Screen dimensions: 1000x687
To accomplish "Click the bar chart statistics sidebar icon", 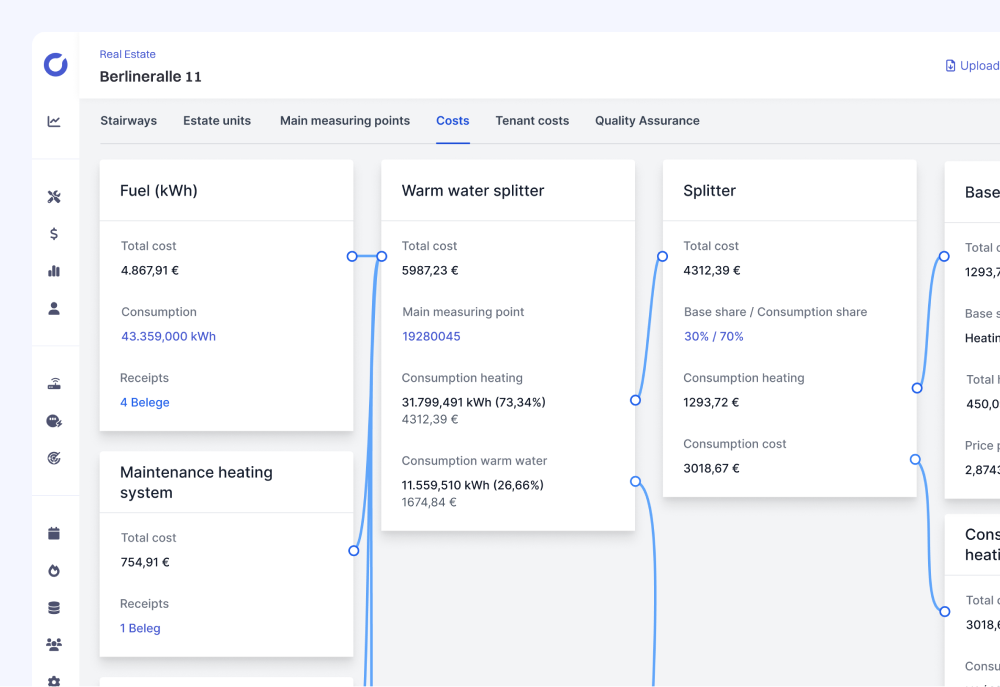I will tap(54, 270).
